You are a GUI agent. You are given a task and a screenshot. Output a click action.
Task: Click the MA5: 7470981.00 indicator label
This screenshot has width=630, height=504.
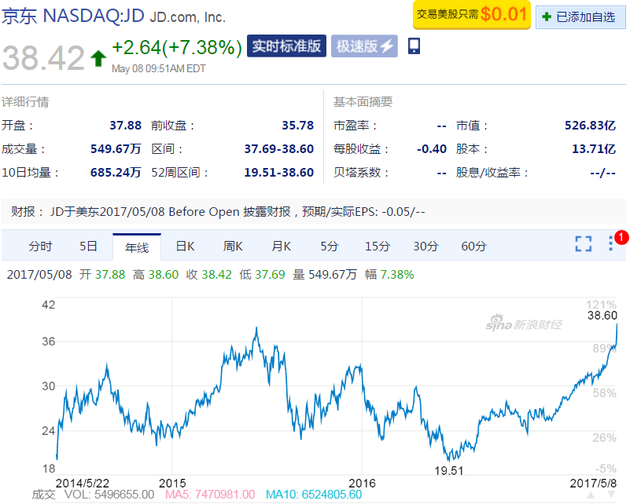(210, 494)
